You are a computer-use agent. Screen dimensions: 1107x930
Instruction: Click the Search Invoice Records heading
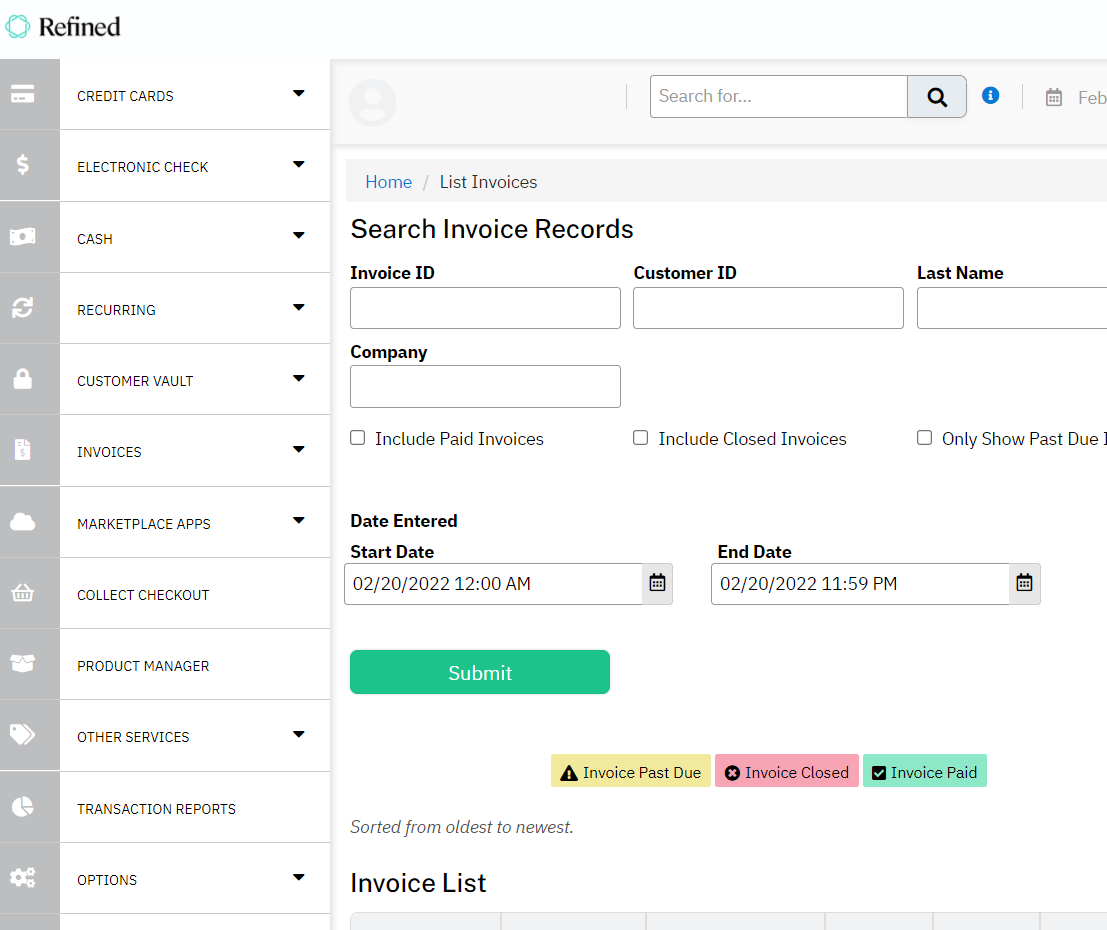[492, 229]
